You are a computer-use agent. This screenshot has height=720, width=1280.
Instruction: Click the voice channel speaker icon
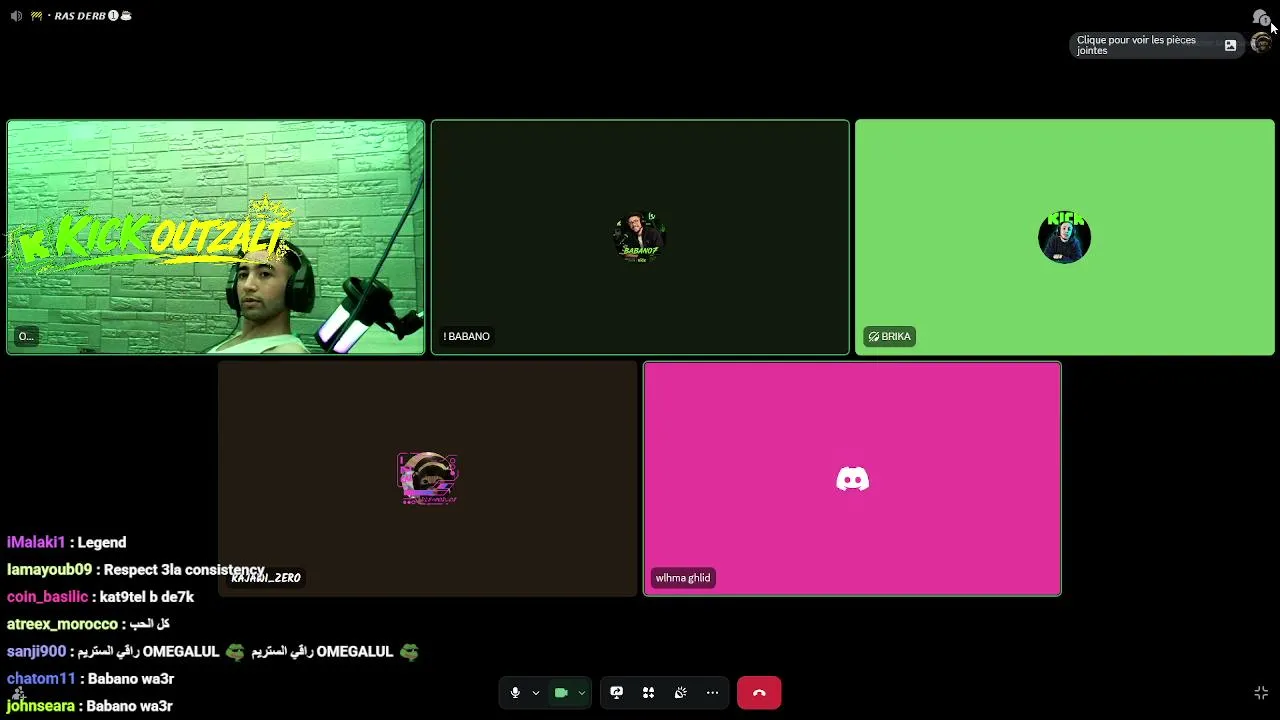pos(16,16)
